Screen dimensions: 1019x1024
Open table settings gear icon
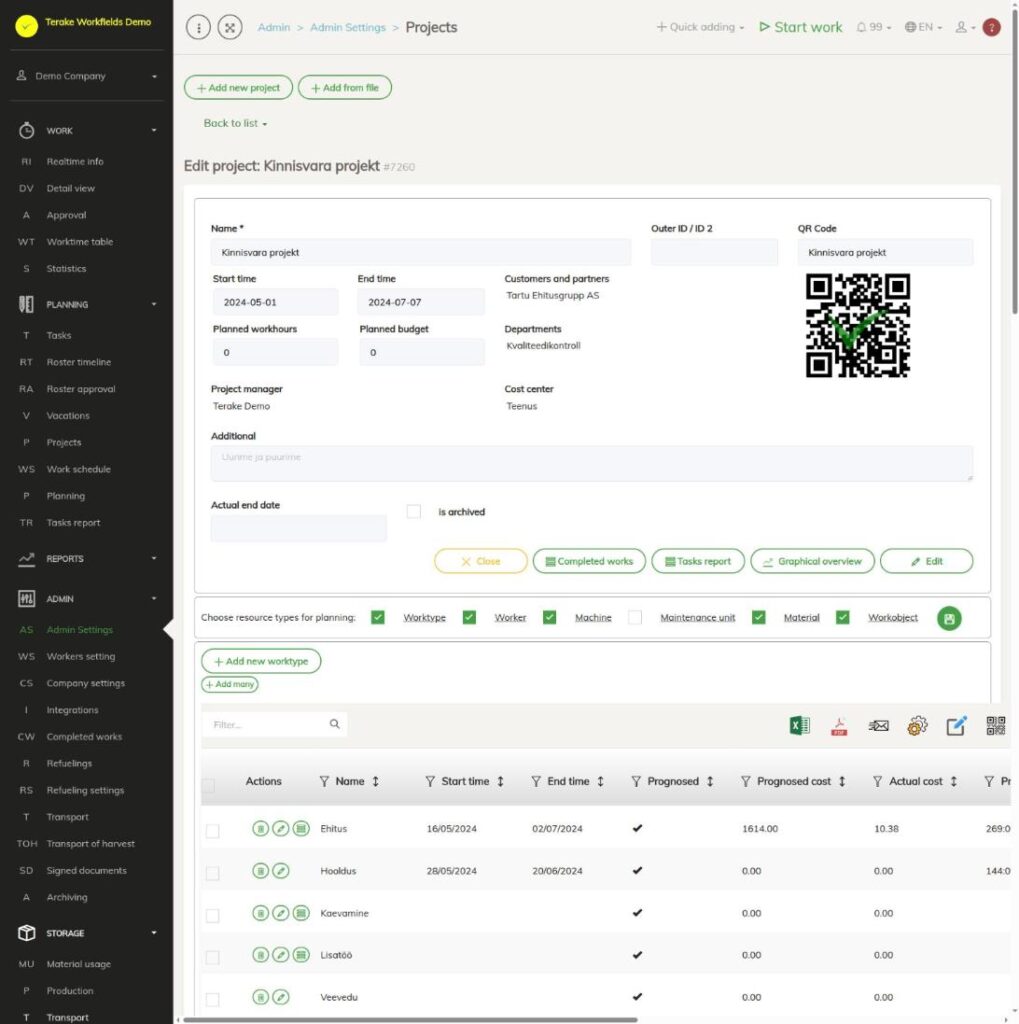(x=917, y=726)
